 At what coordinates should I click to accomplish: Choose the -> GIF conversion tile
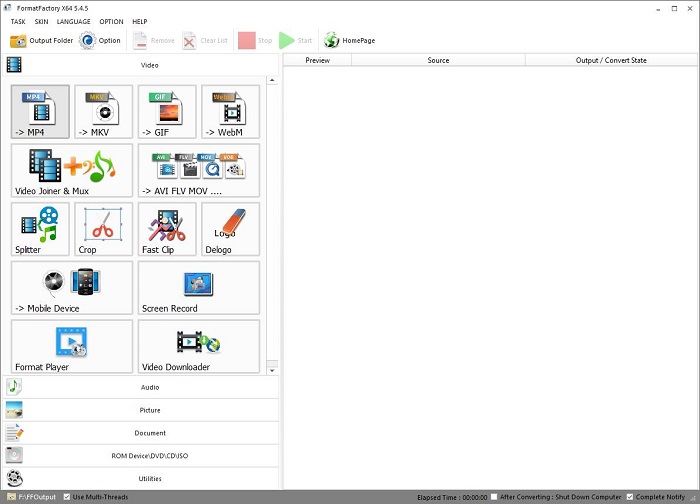[167, 112]
